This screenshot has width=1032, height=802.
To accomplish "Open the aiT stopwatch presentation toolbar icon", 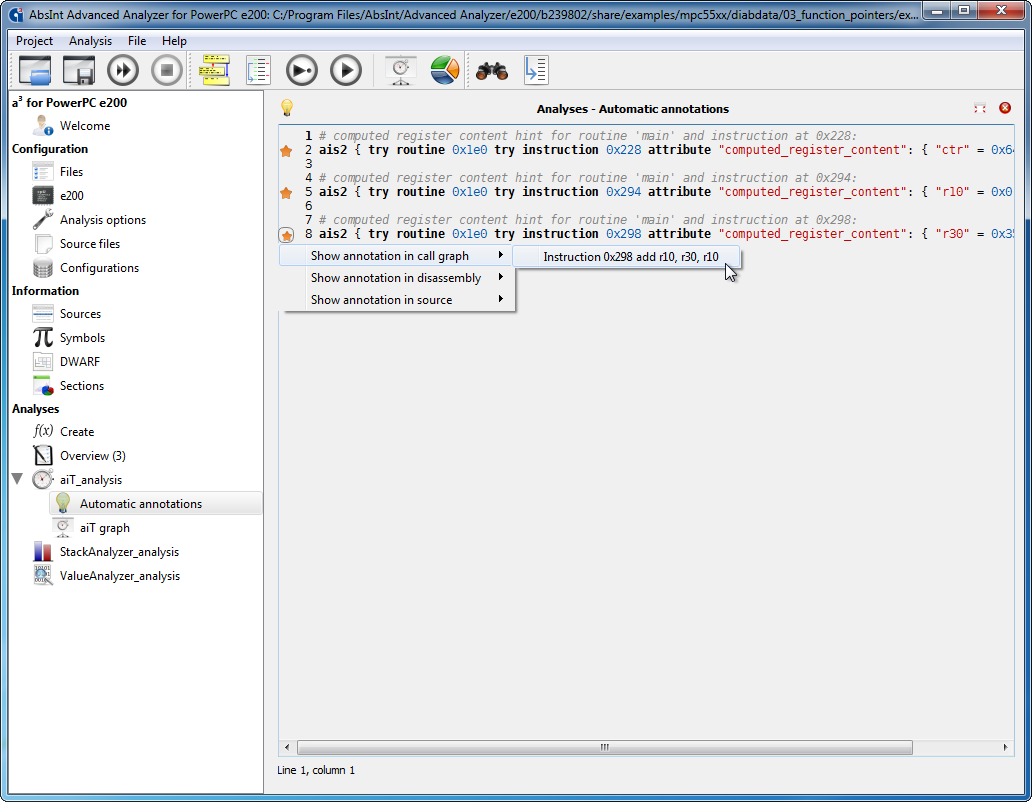I will point(401,70).
